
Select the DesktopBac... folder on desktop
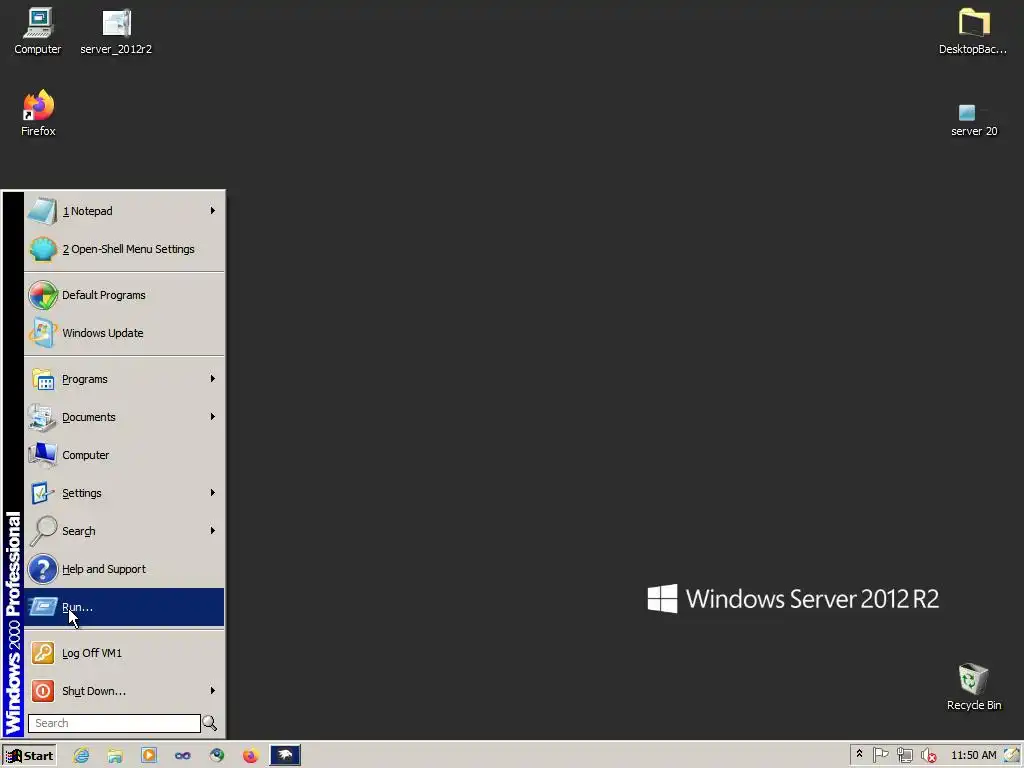pyautogui.click(x=973, y=31)
